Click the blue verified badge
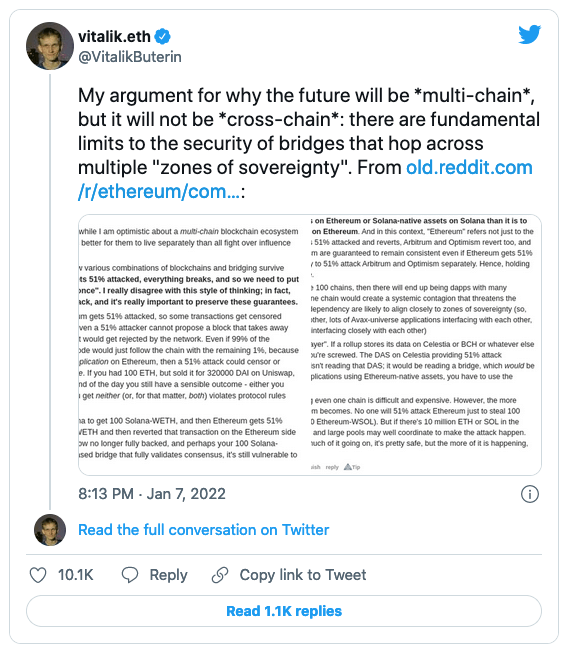The width and height of the screenshot is (567, 653). pyautogui.click(x=162, y=37)
